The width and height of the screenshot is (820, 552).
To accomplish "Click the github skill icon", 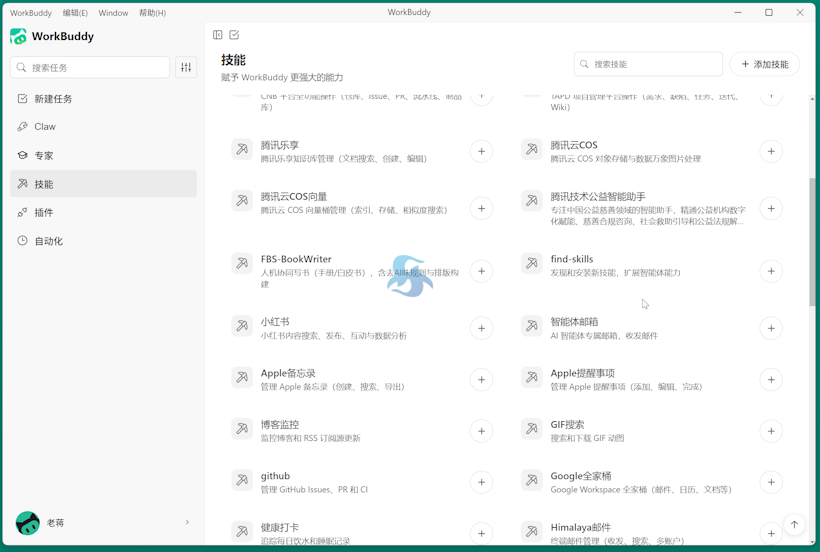I will 242,480.
